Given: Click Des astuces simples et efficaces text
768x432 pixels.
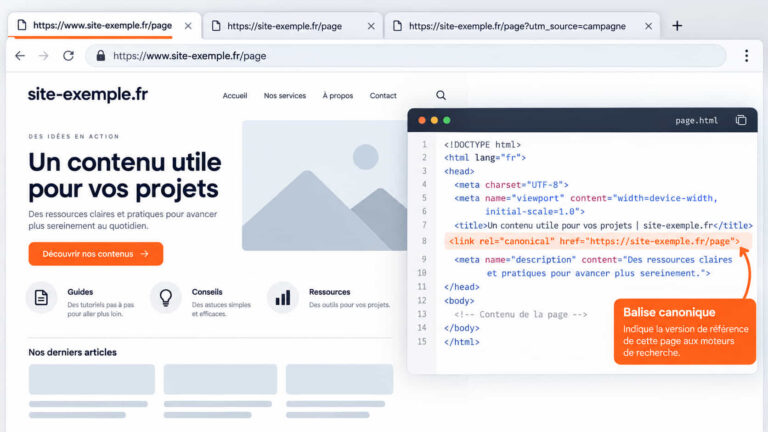Looking at the screenshot, I should [221, 309].
